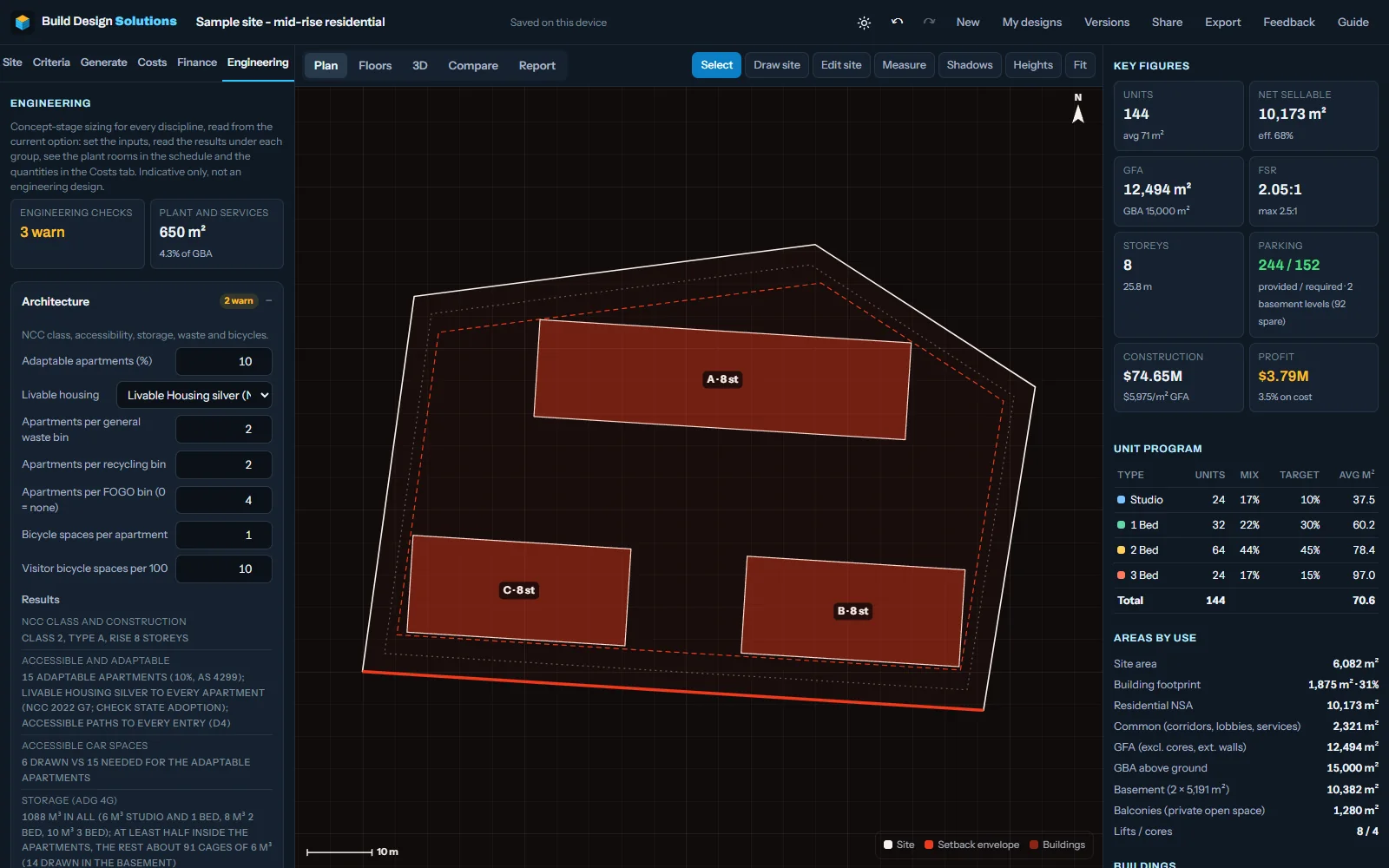Click New in the top bar

[x=968, y=23]
